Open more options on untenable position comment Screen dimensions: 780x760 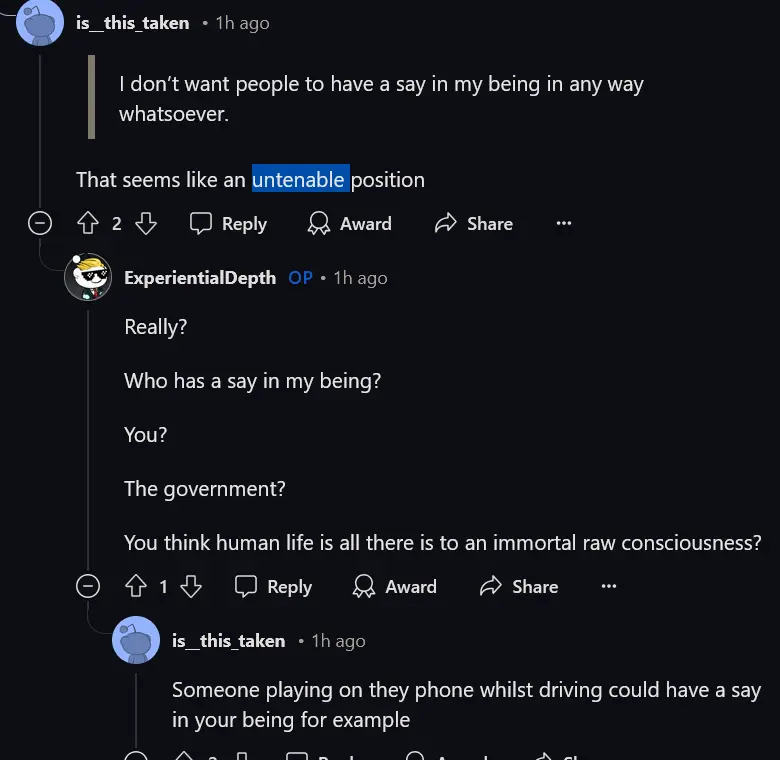click(564, 224)
